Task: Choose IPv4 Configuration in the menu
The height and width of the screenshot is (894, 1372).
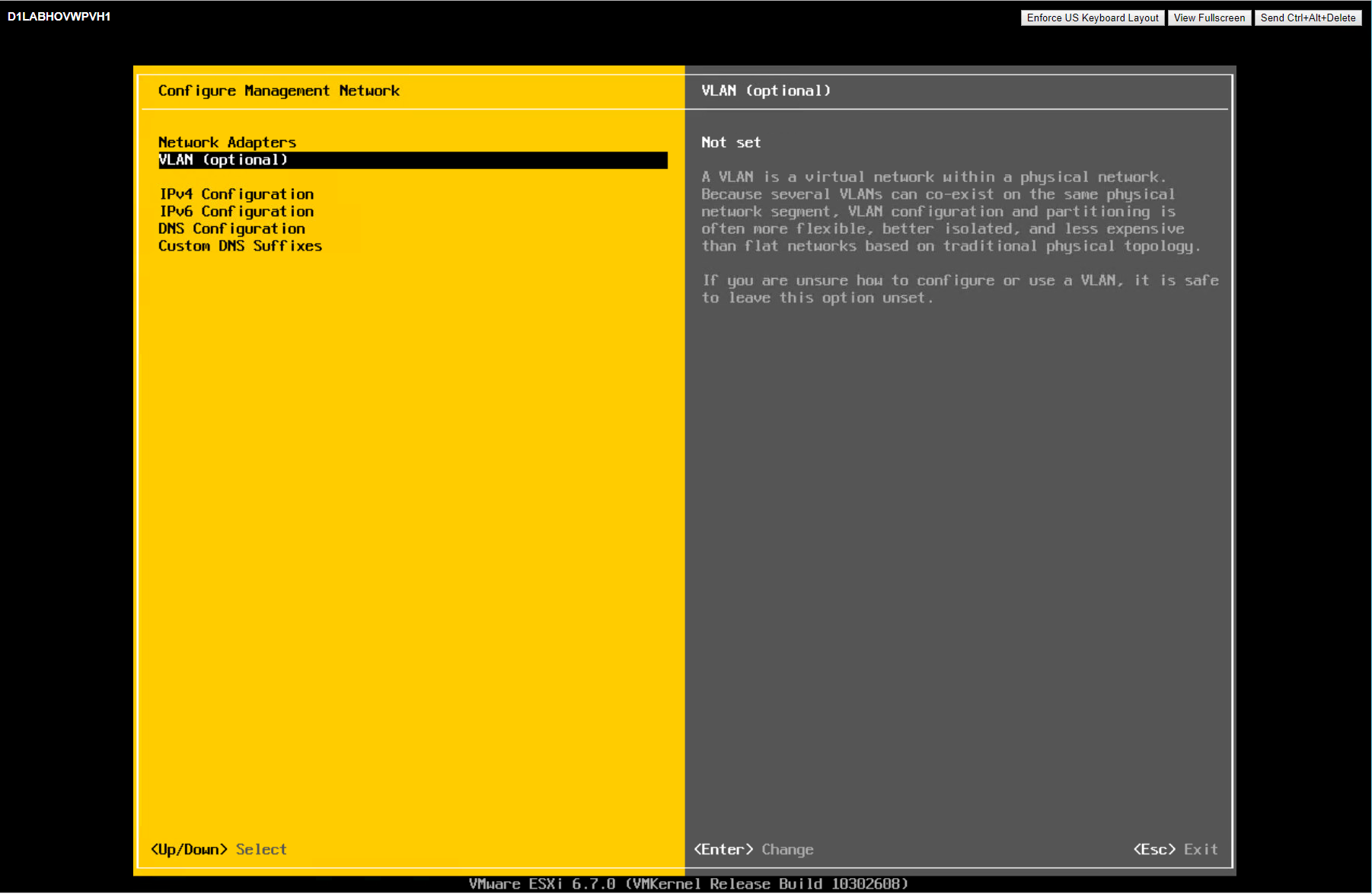Action: (x=236, y=194)
